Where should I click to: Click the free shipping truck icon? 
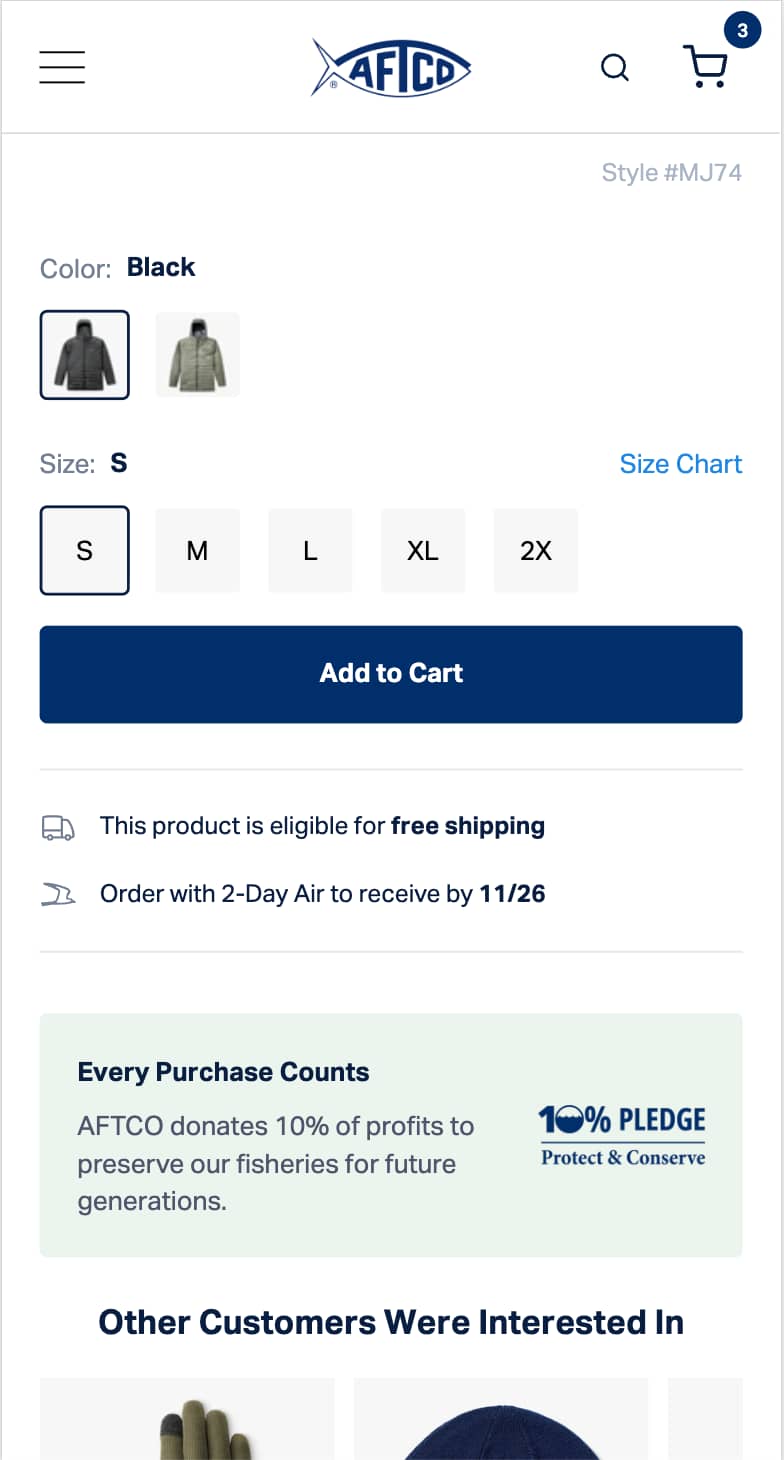tap(57, 827)
